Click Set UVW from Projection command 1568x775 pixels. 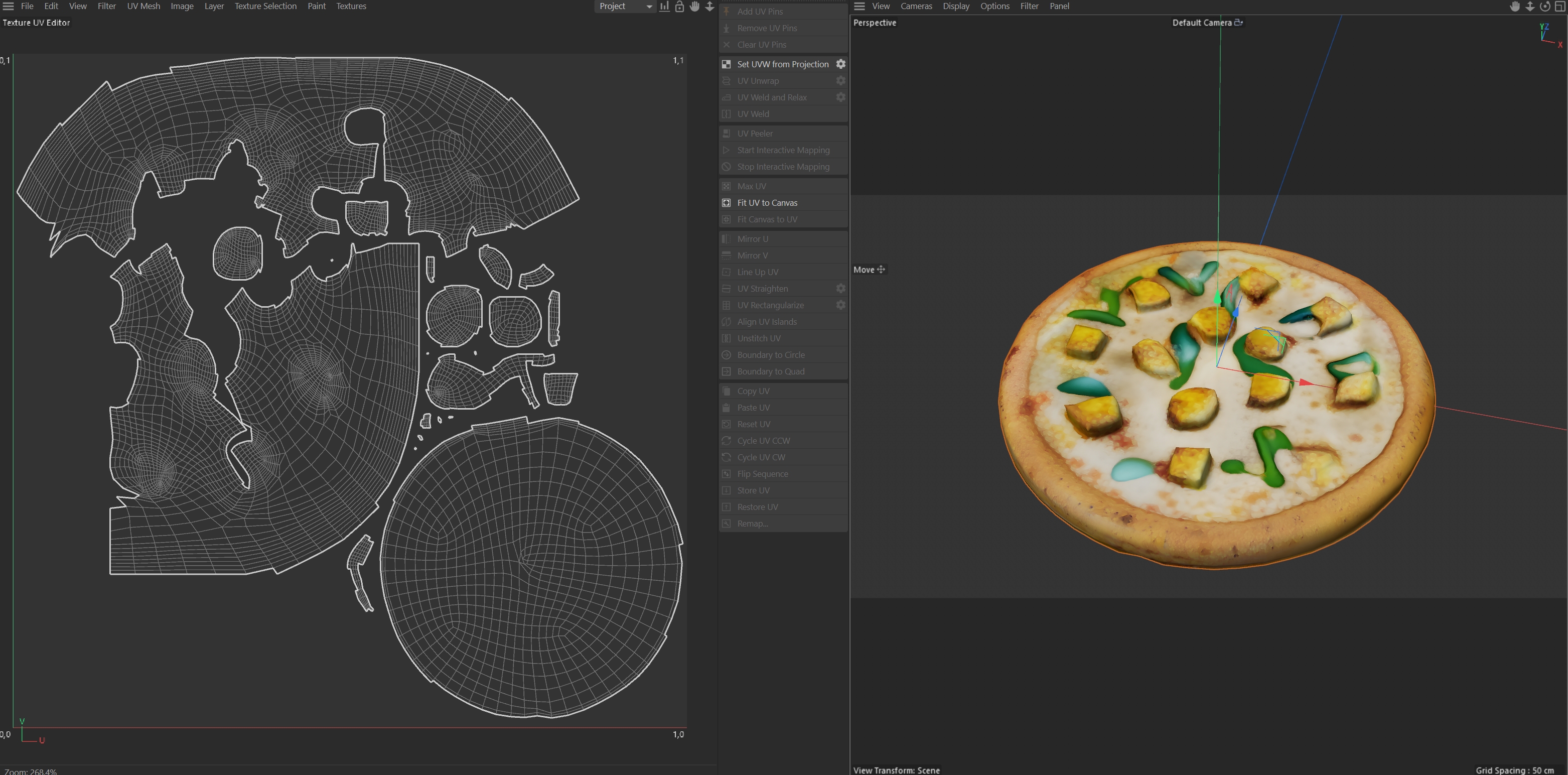pos(782,64)
